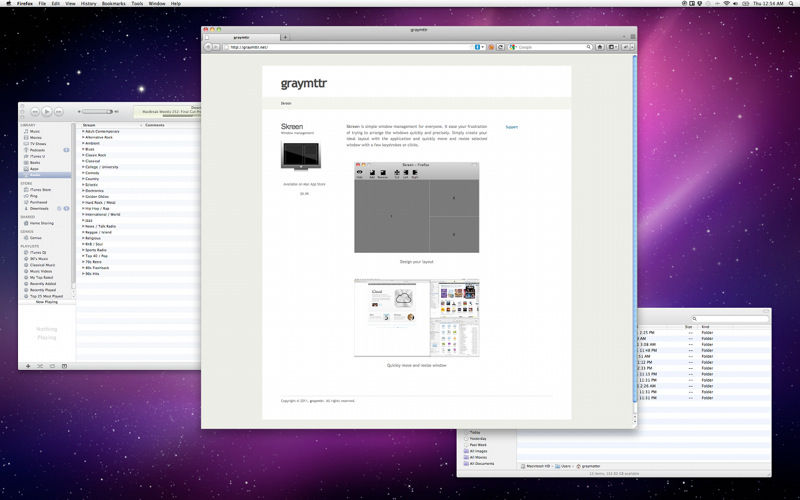The image size is (800, 500).
Task: Click the iTunes previous track button
Action: coord(35,111)
